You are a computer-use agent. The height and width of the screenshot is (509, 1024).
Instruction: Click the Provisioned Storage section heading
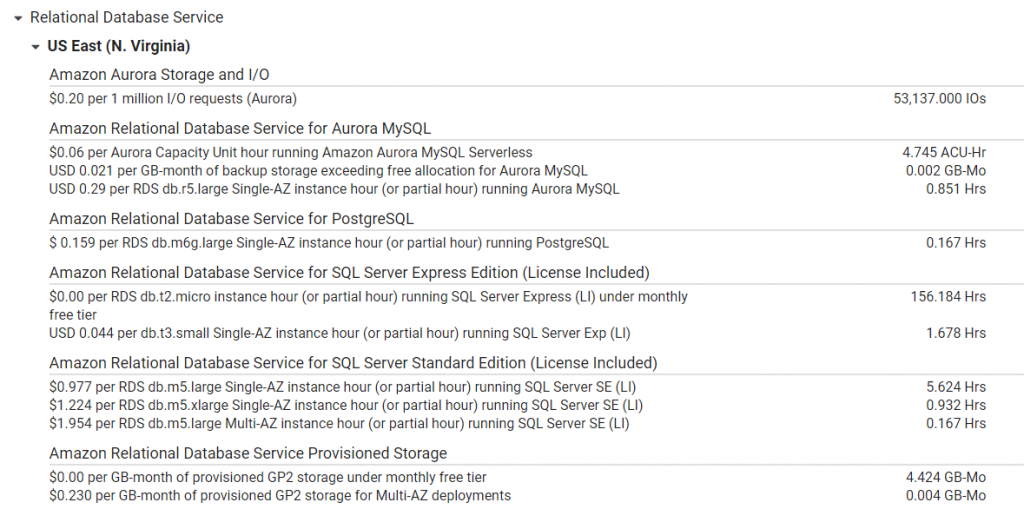248,453
